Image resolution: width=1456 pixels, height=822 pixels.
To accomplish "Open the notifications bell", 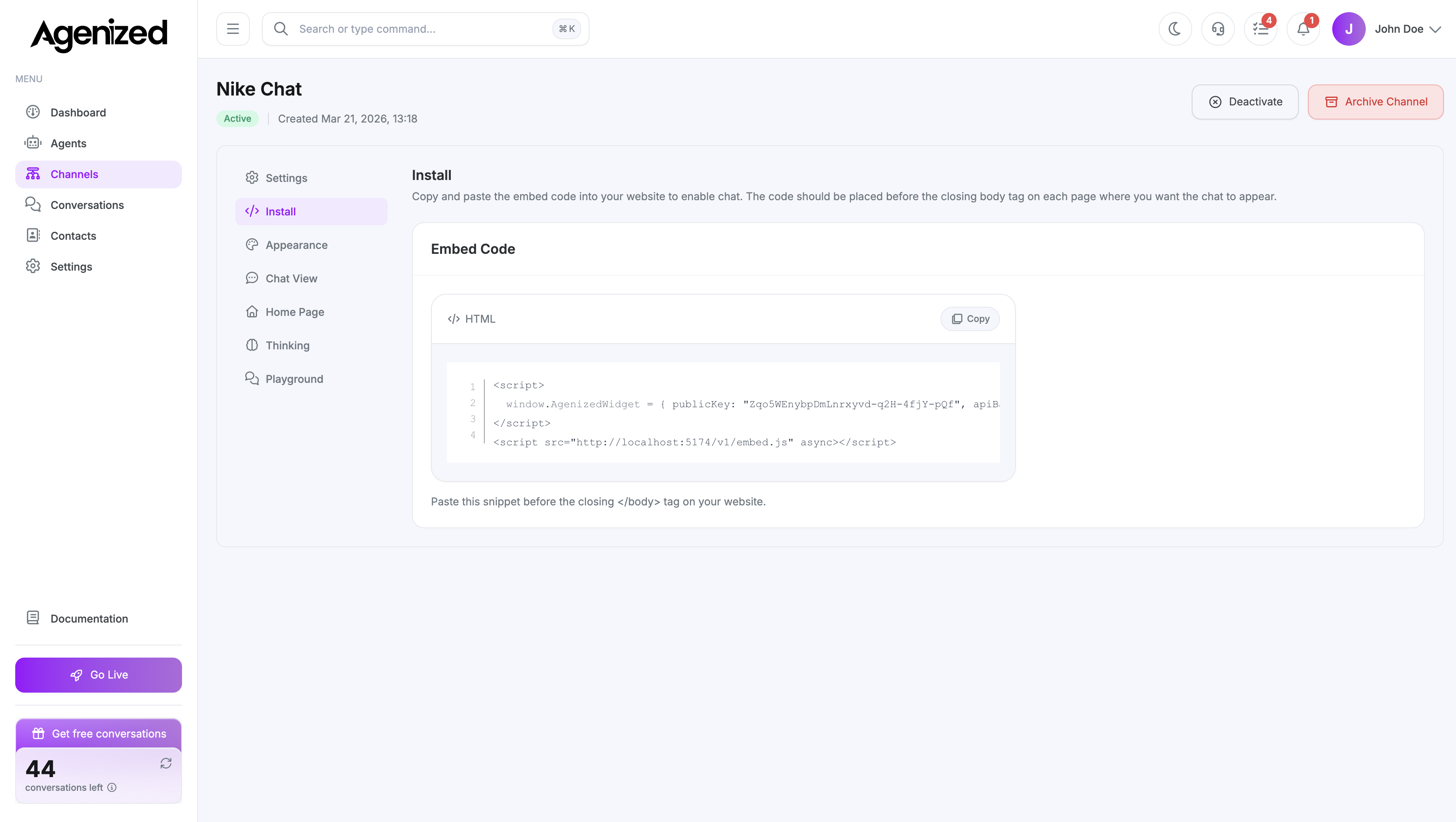I will 1303,29.
